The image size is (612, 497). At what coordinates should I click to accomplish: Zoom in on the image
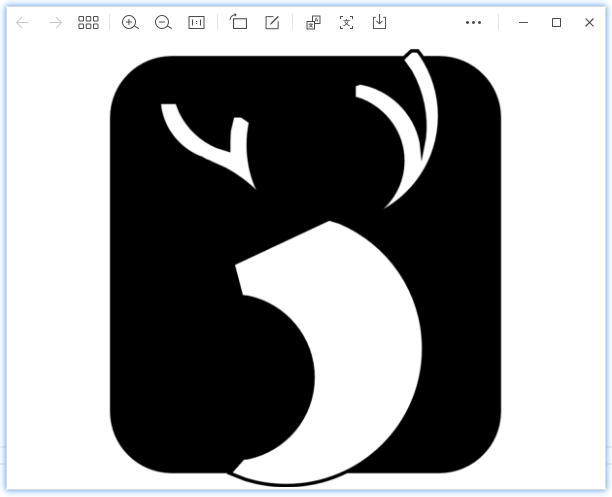(x=130, y=23)
